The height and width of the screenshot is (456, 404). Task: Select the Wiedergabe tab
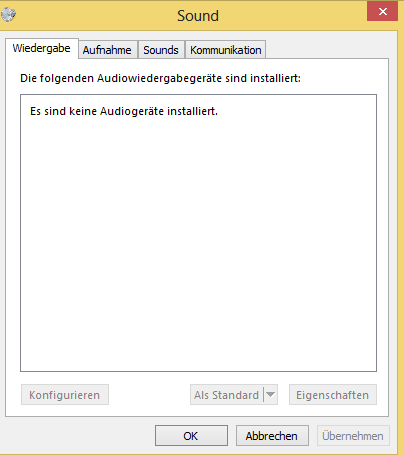pyautogui.click(x=42, y=48)
